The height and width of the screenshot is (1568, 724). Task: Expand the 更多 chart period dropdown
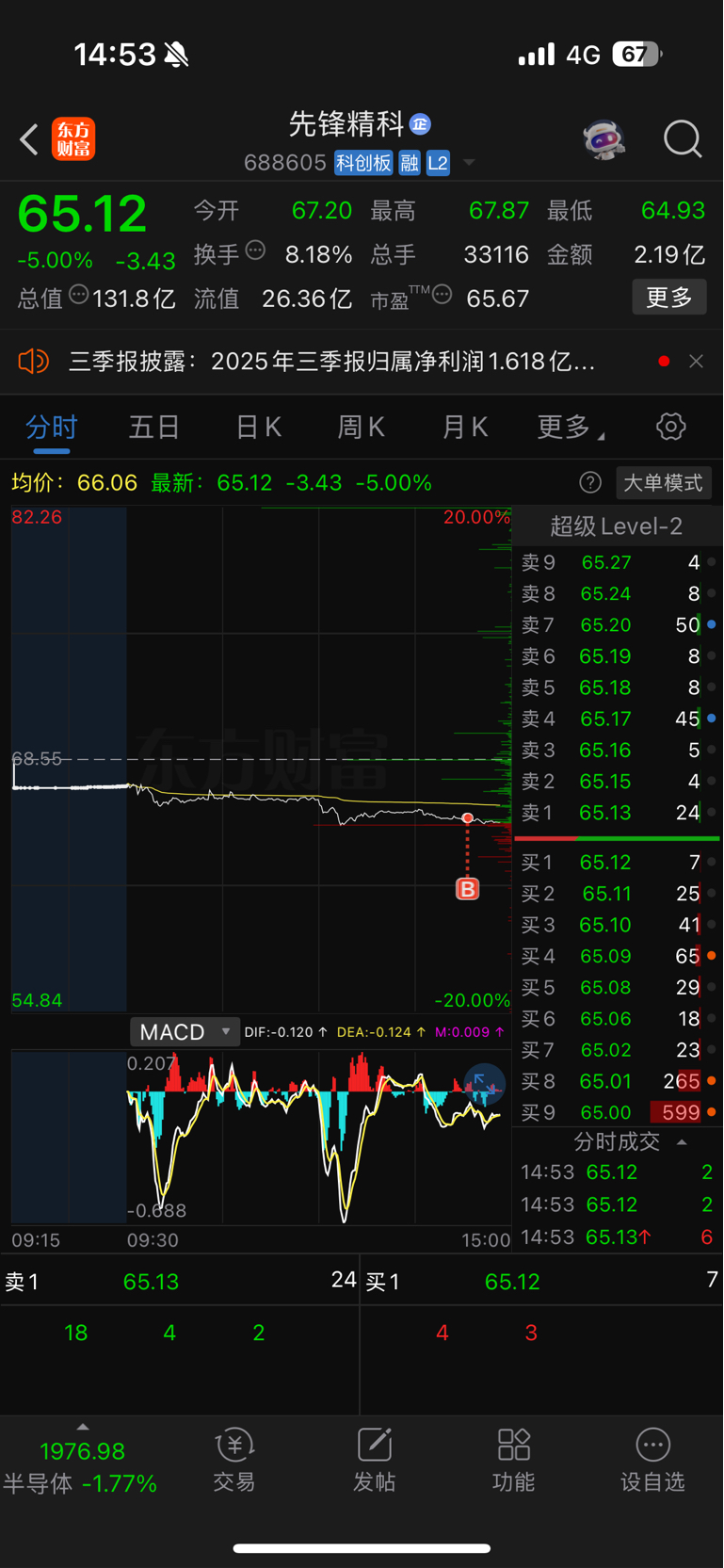point(571,428)
